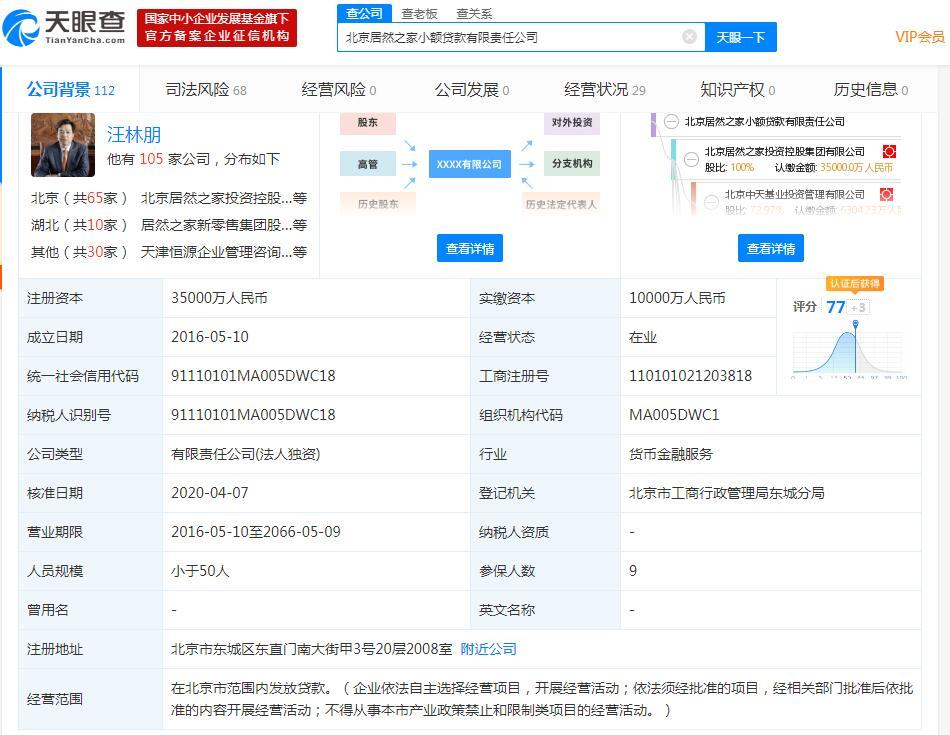Collapse the 北京居然之家小额贷款有限责任公司 tree node
The height and width of the screenshot is (735, 950).
(670, 122)
